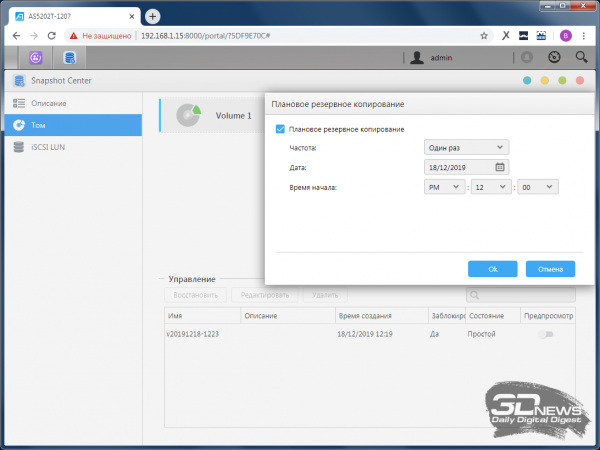Bookmark this page with the star icon
Screen dimensions: 600x450
[x=484, y=34]
